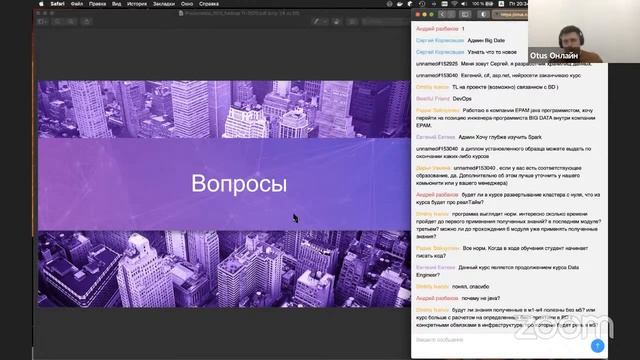Click the markup pen tool in the Preview toolbar

tap(316, 21)
